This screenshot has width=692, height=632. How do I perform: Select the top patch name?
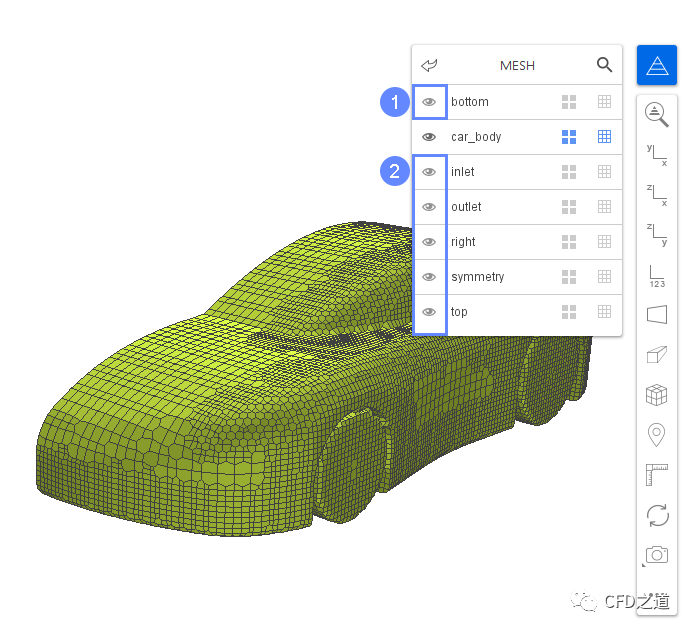[459, 312]
